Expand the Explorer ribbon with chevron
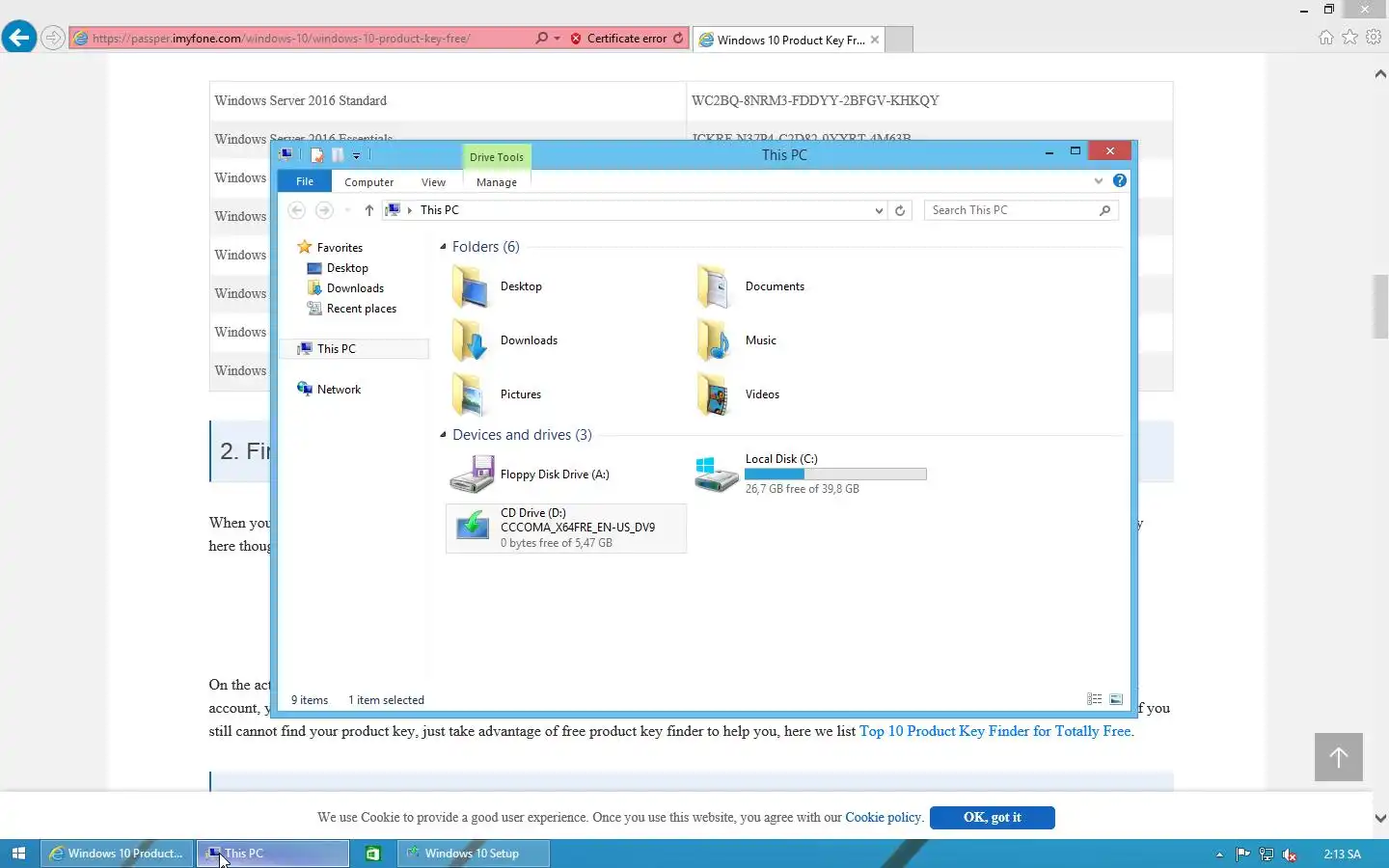This screenshot has height=868, width=1389. click(x=1098, y=181)
